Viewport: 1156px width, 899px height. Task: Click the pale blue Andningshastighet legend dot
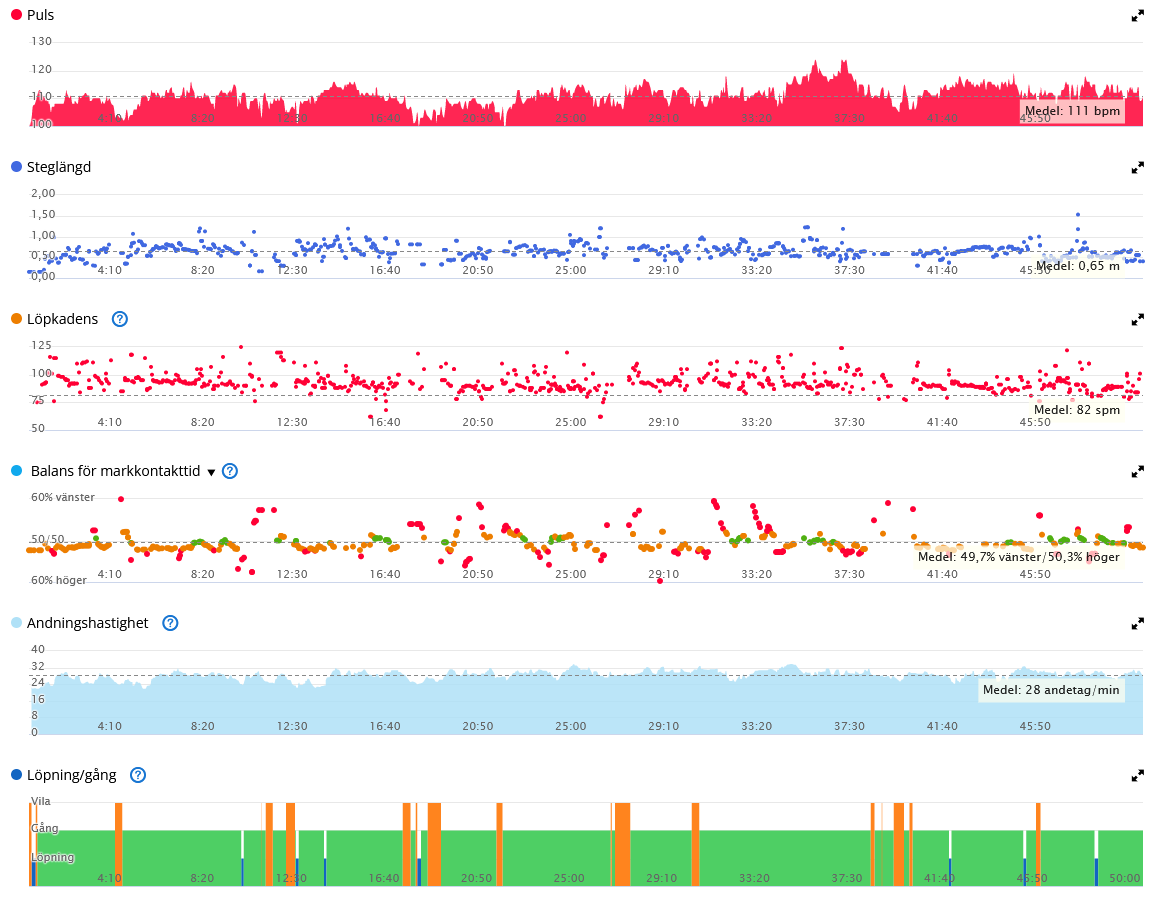[x=17, y=622]
